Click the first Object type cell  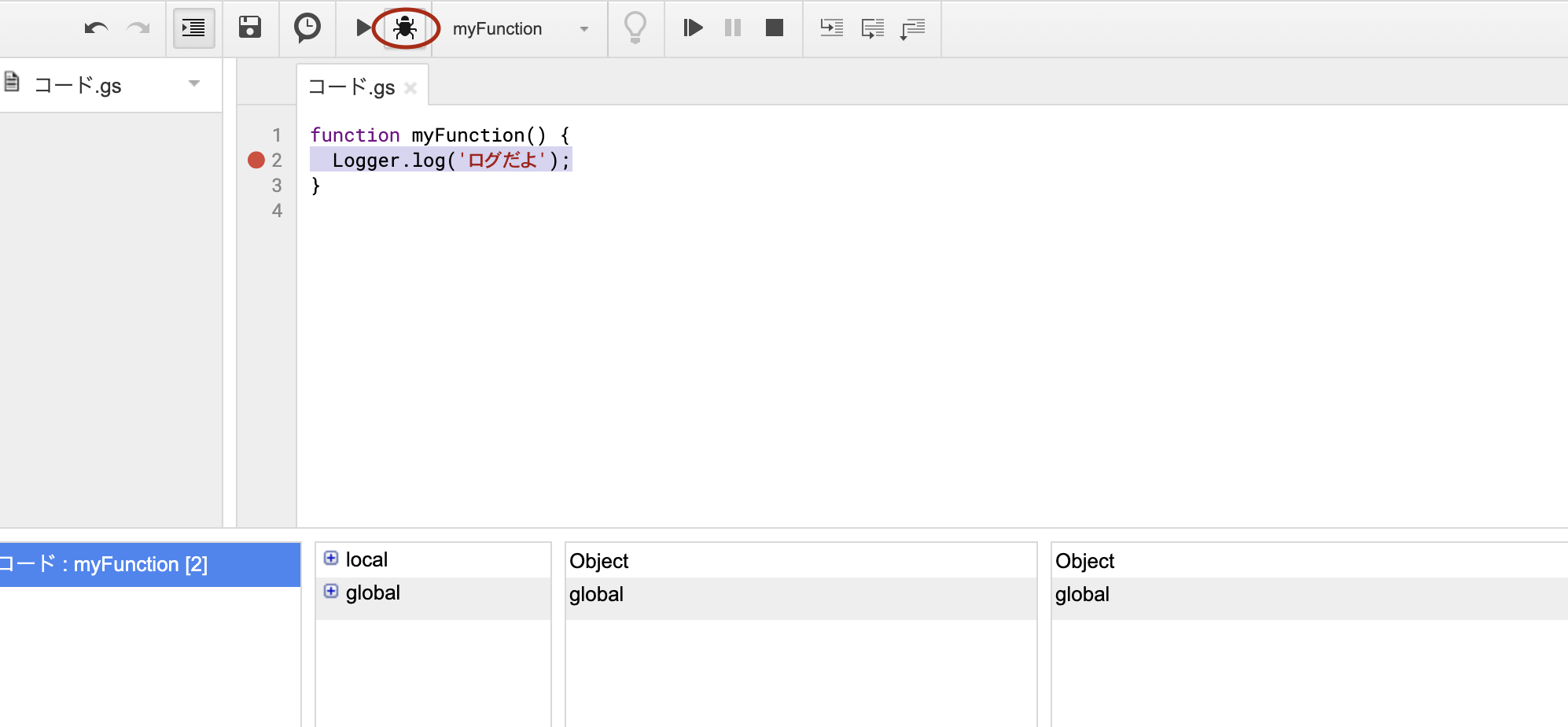coord(801,561)
